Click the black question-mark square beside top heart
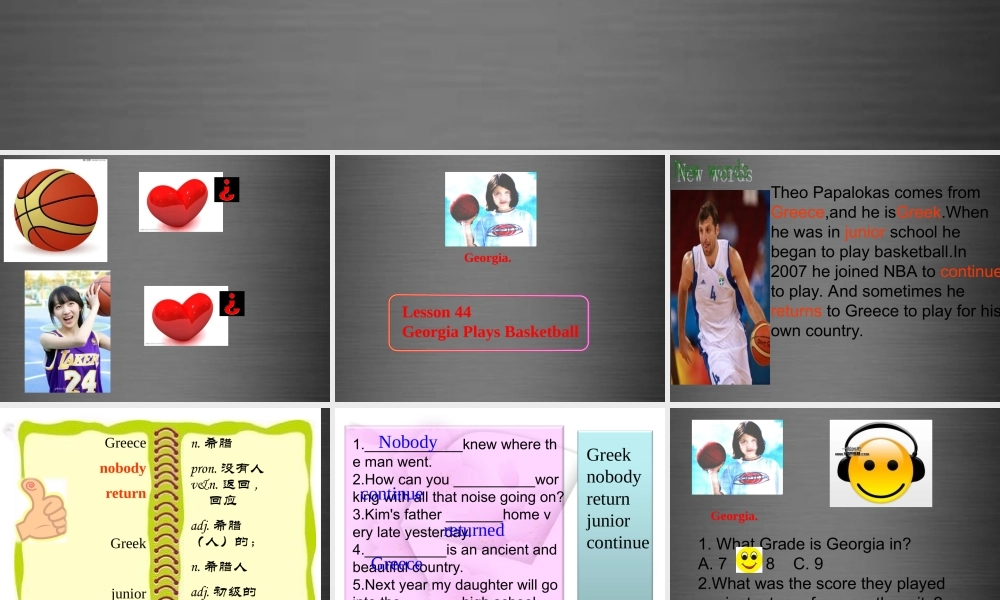Screen dimensions: 1000x600 pos(226,189)
